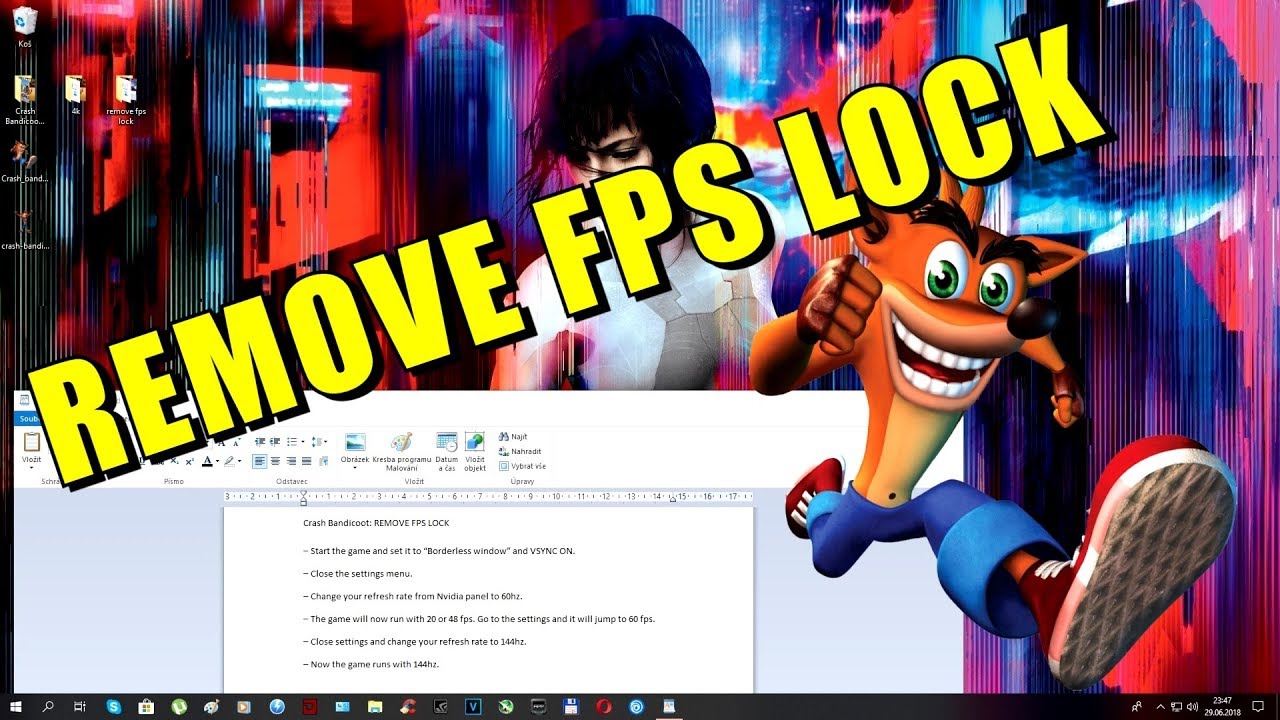Click the Najít find button

tap(513, 437)
